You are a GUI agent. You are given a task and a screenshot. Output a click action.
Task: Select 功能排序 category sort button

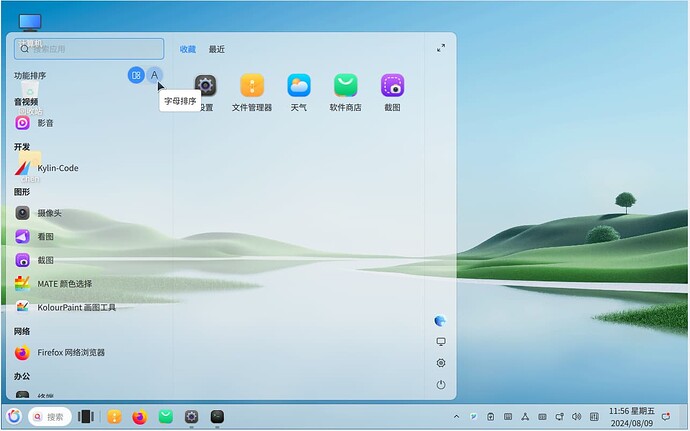(x=136, y=75)
